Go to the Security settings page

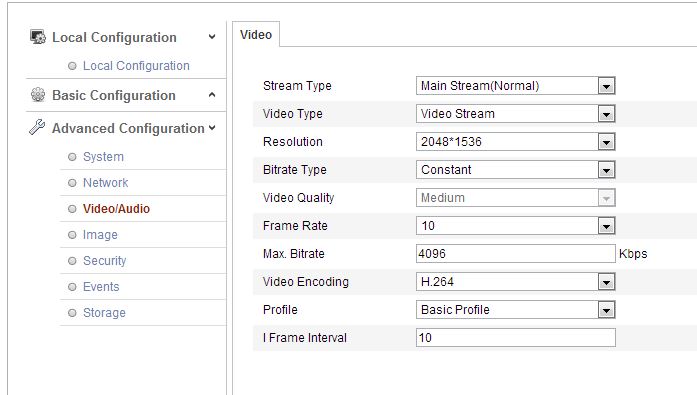(104, 260)
